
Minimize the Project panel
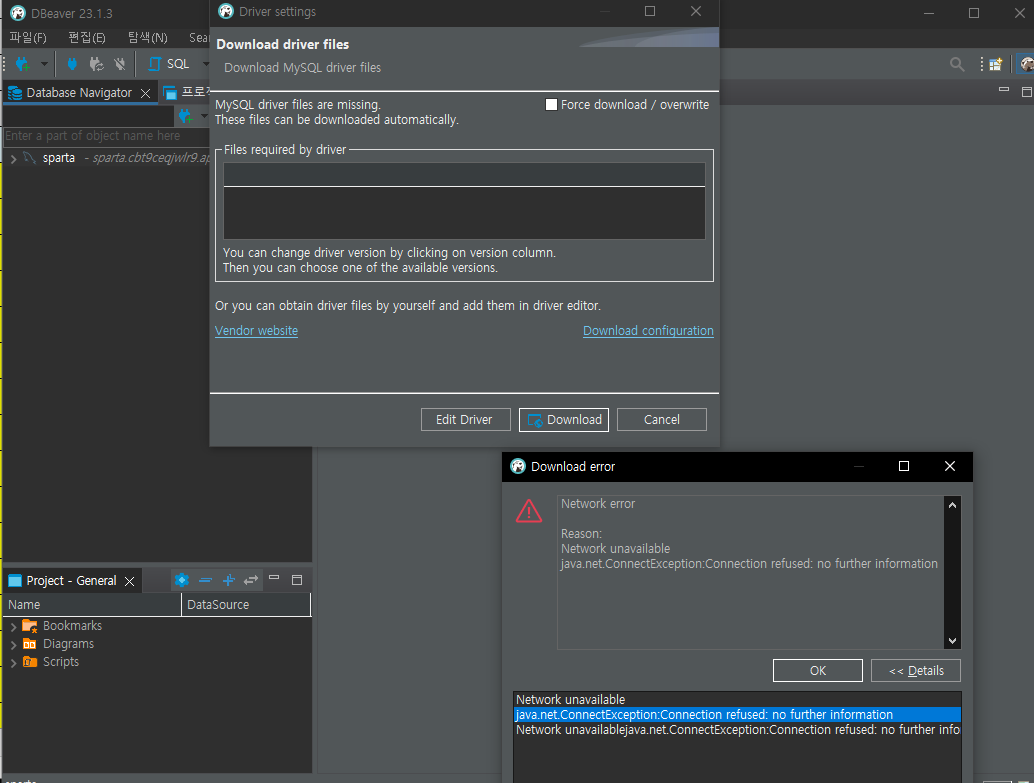pos(274,578)
